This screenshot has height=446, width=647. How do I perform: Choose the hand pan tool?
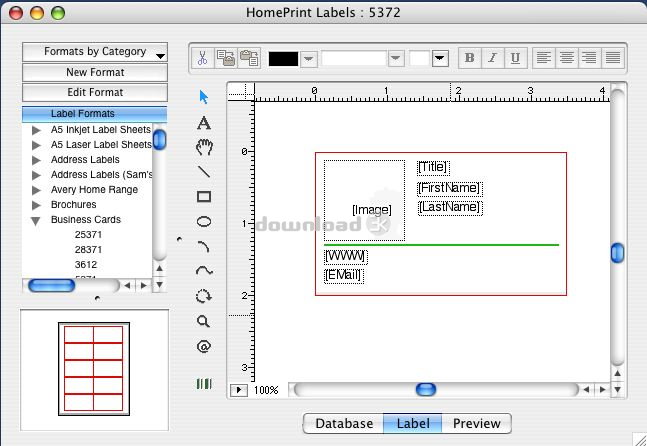pyautogui.click(x=204, y=147)
